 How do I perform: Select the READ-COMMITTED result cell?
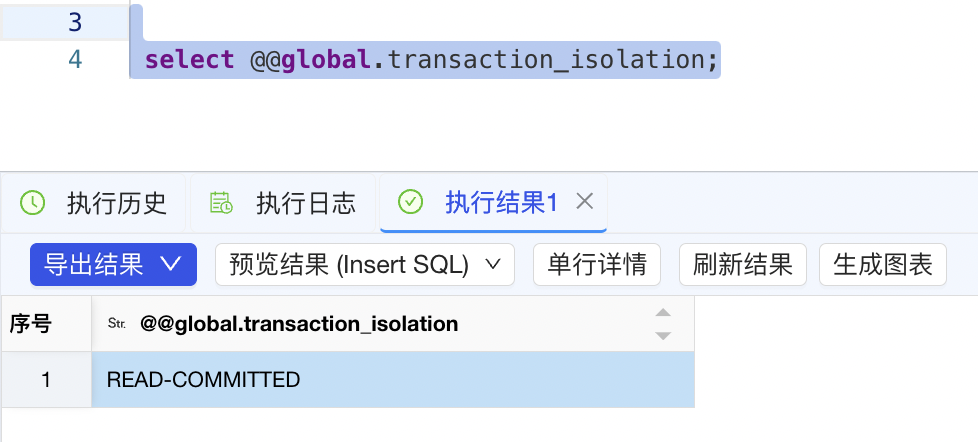(x=392, y=380)
